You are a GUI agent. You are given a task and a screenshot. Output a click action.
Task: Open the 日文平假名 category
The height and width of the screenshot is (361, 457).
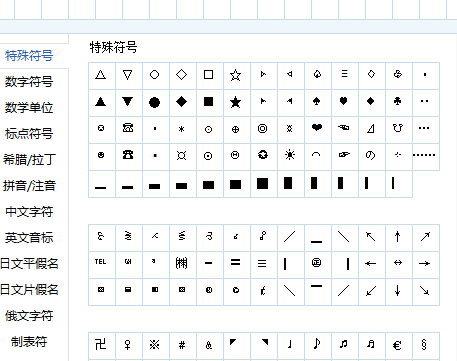pyautogui.click(x=29, y=264)
